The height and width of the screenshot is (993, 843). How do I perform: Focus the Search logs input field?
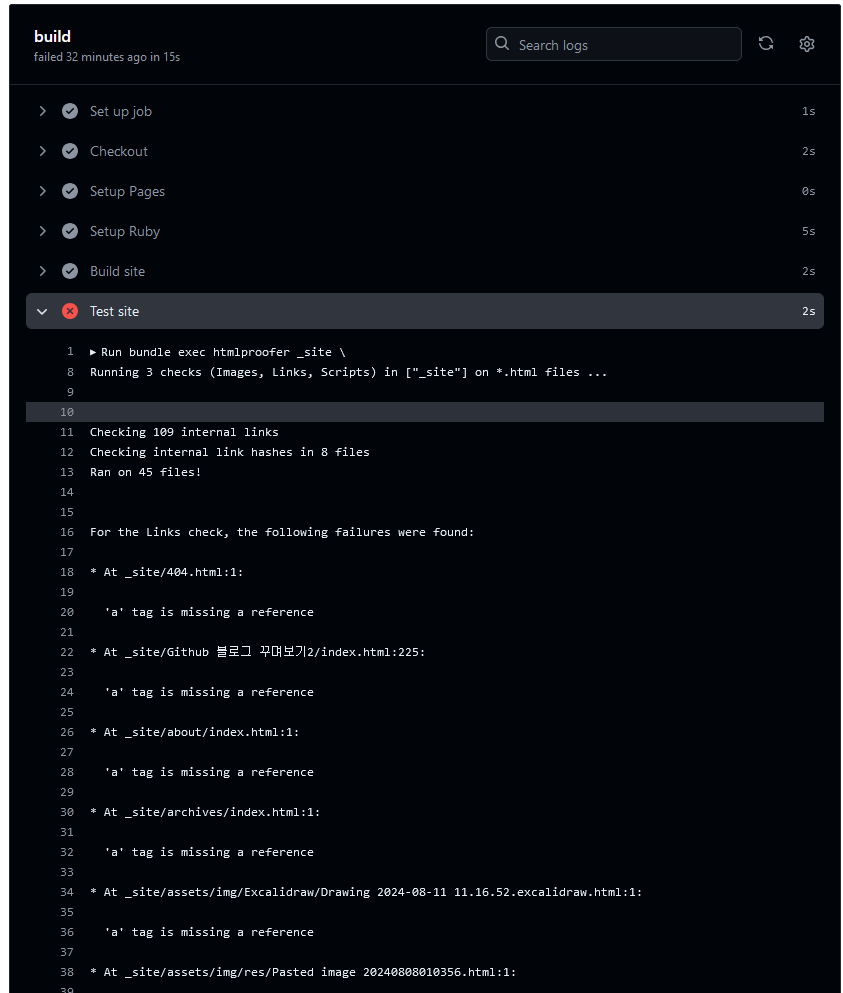click(614, 44)
